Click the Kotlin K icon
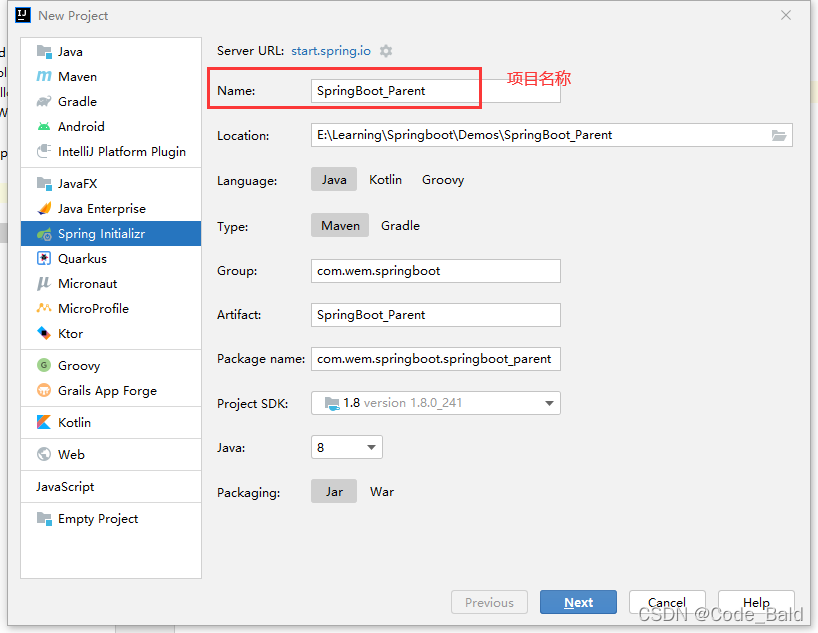 (44, 422)
